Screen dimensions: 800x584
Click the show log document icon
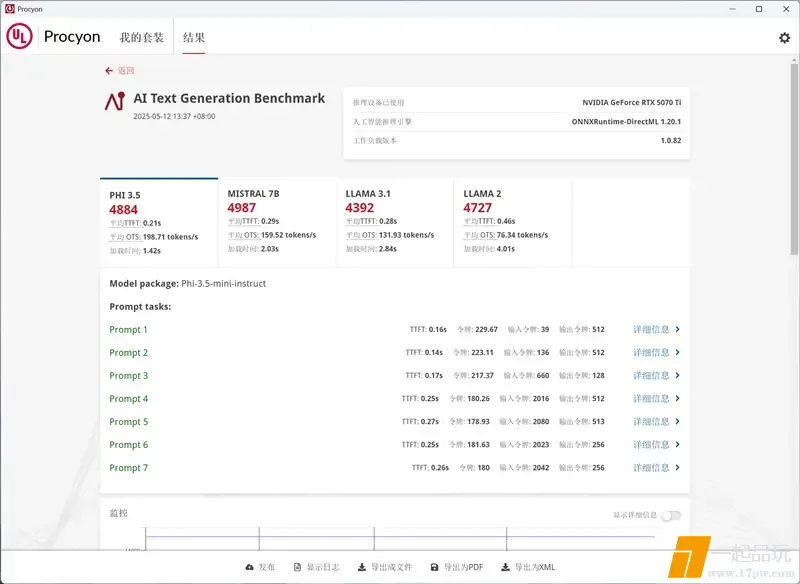coord(297,567)
